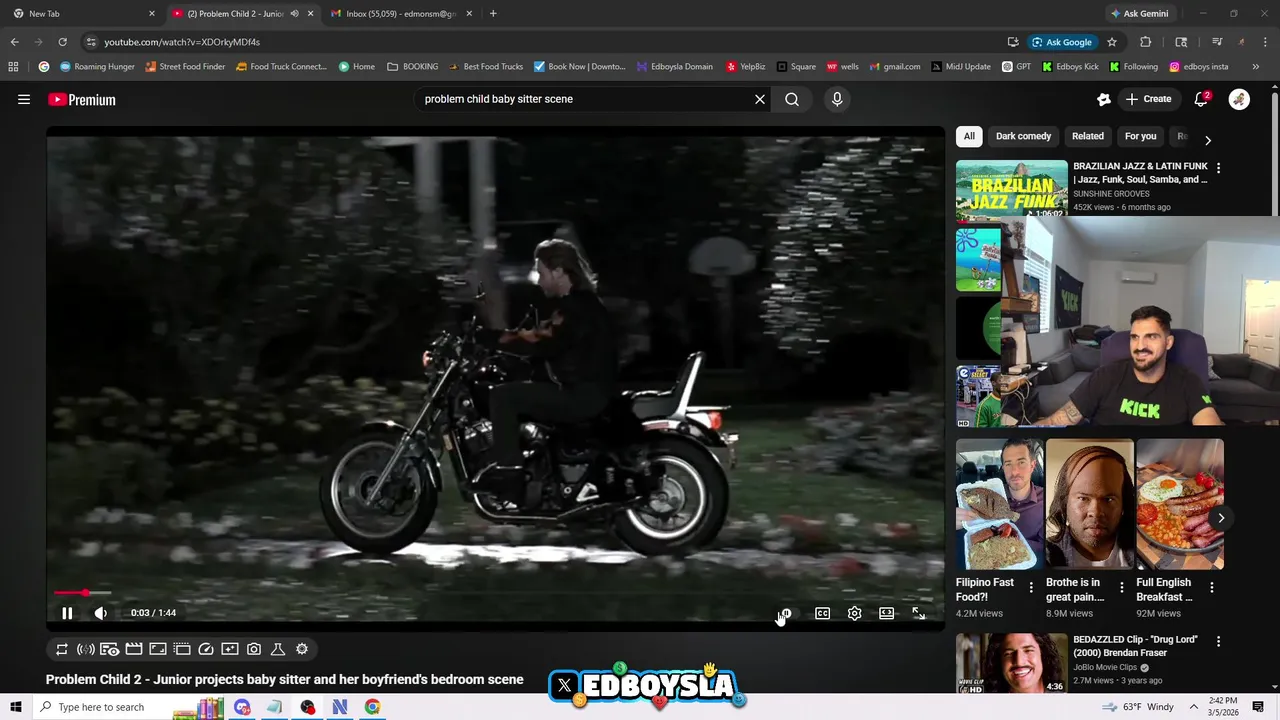Open the BOOKING bookmarks folder
Screen dimensions: 1280x720
[x=413, y=67]
